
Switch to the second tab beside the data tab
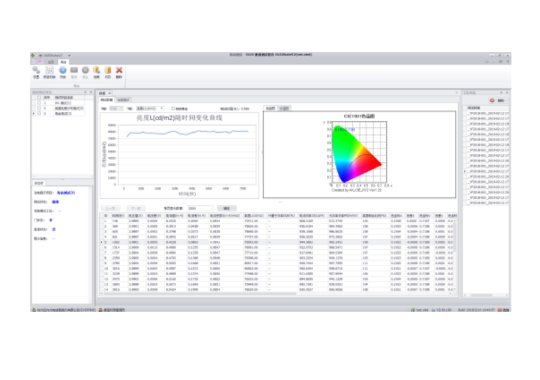coord(123,100)
